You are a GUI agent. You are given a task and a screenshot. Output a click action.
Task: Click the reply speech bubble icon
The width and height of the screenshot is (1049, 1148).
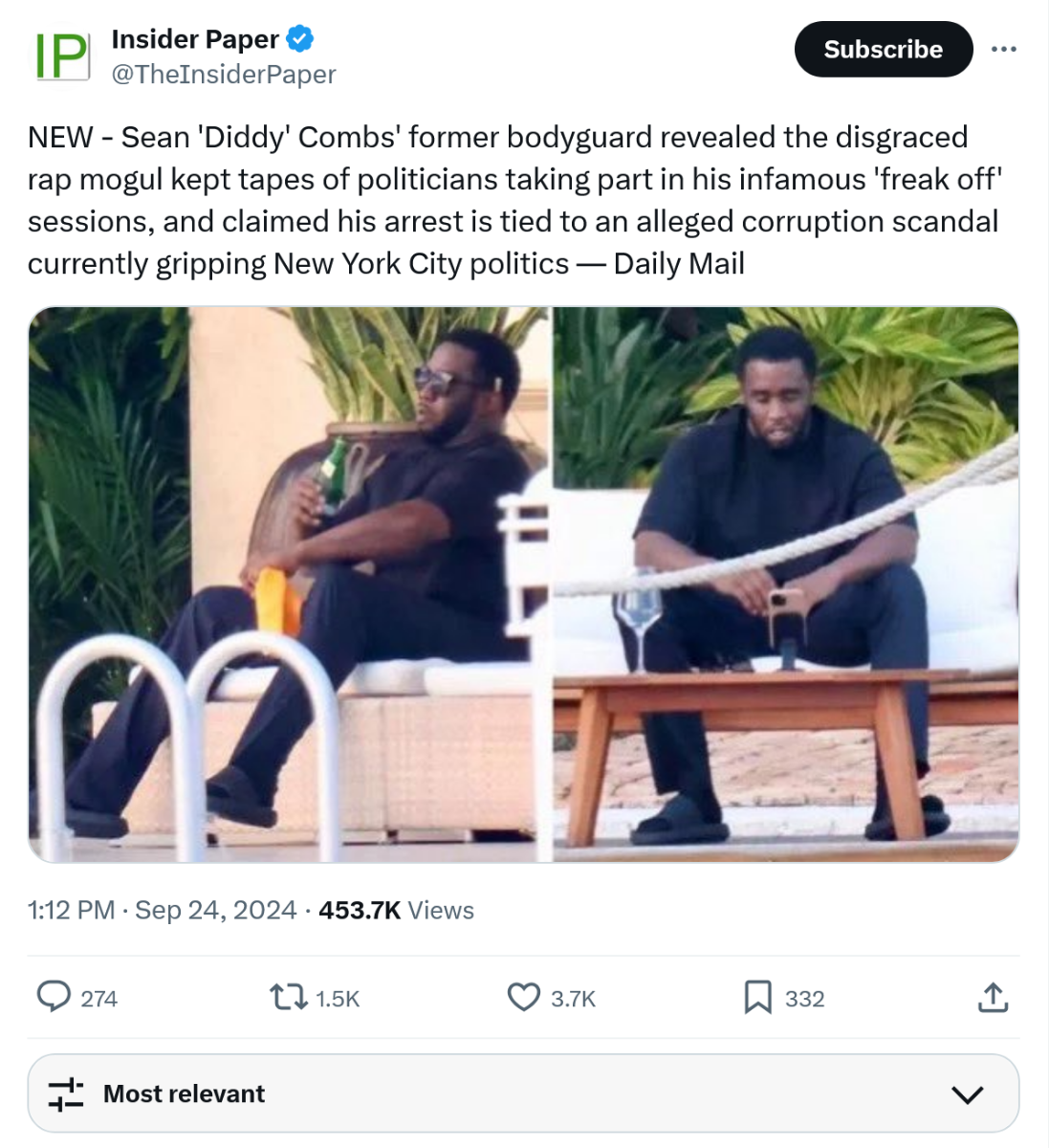[x=54, y=997]
